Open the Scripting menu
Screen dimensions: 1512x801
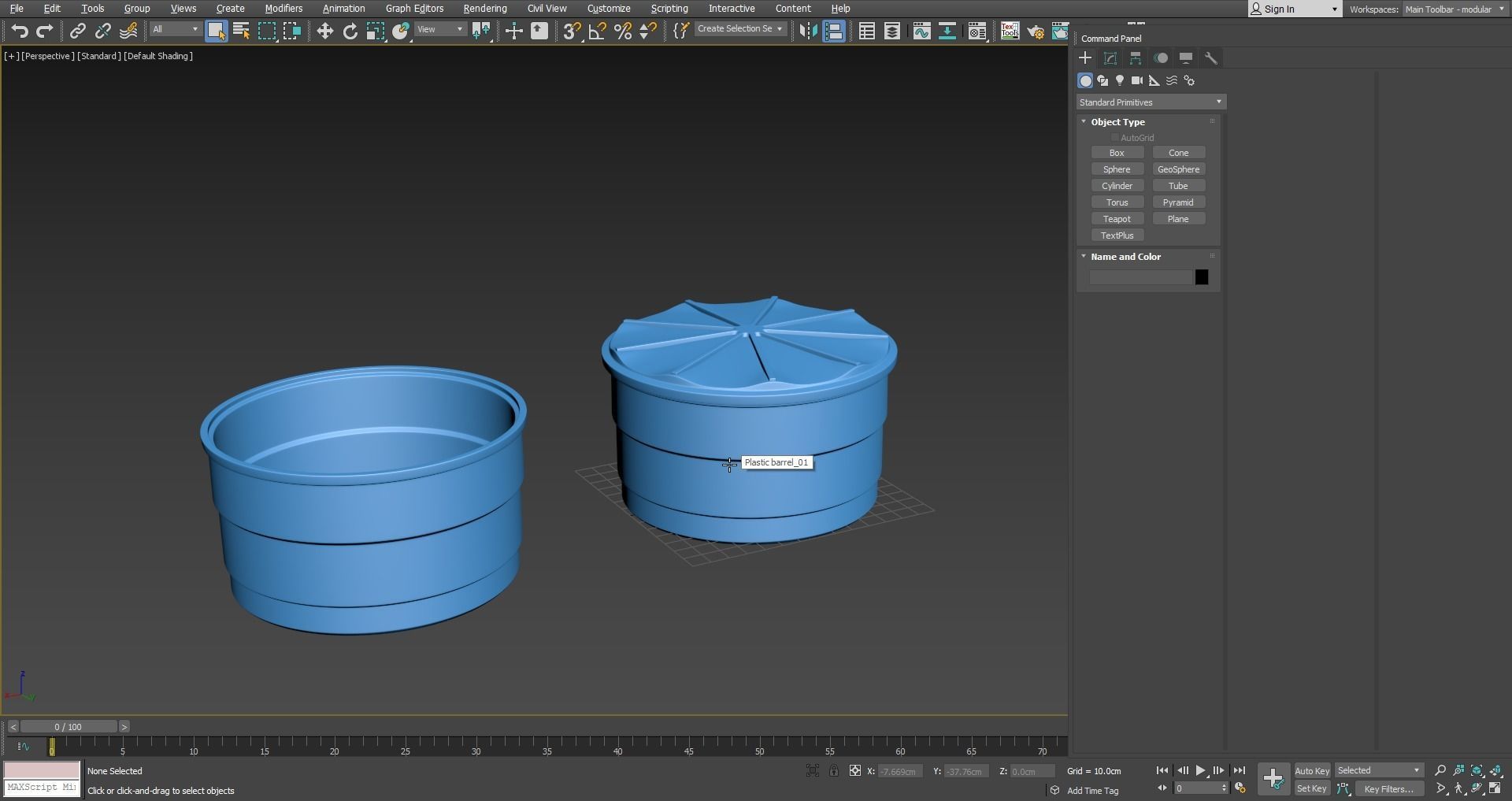click(x=669, y=9)
